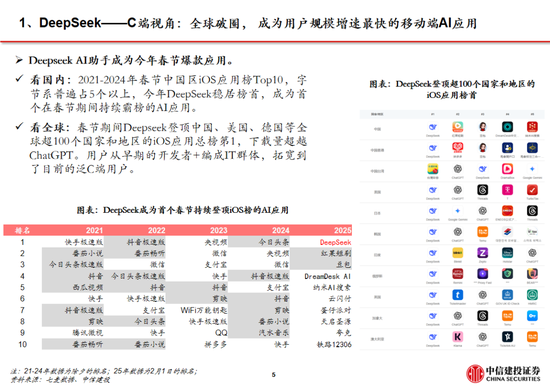Image resolution: width=550 pixels, height=390 pixels.
Task: Click the blue Ticketmaster t app icon
Action: [458, 295]
